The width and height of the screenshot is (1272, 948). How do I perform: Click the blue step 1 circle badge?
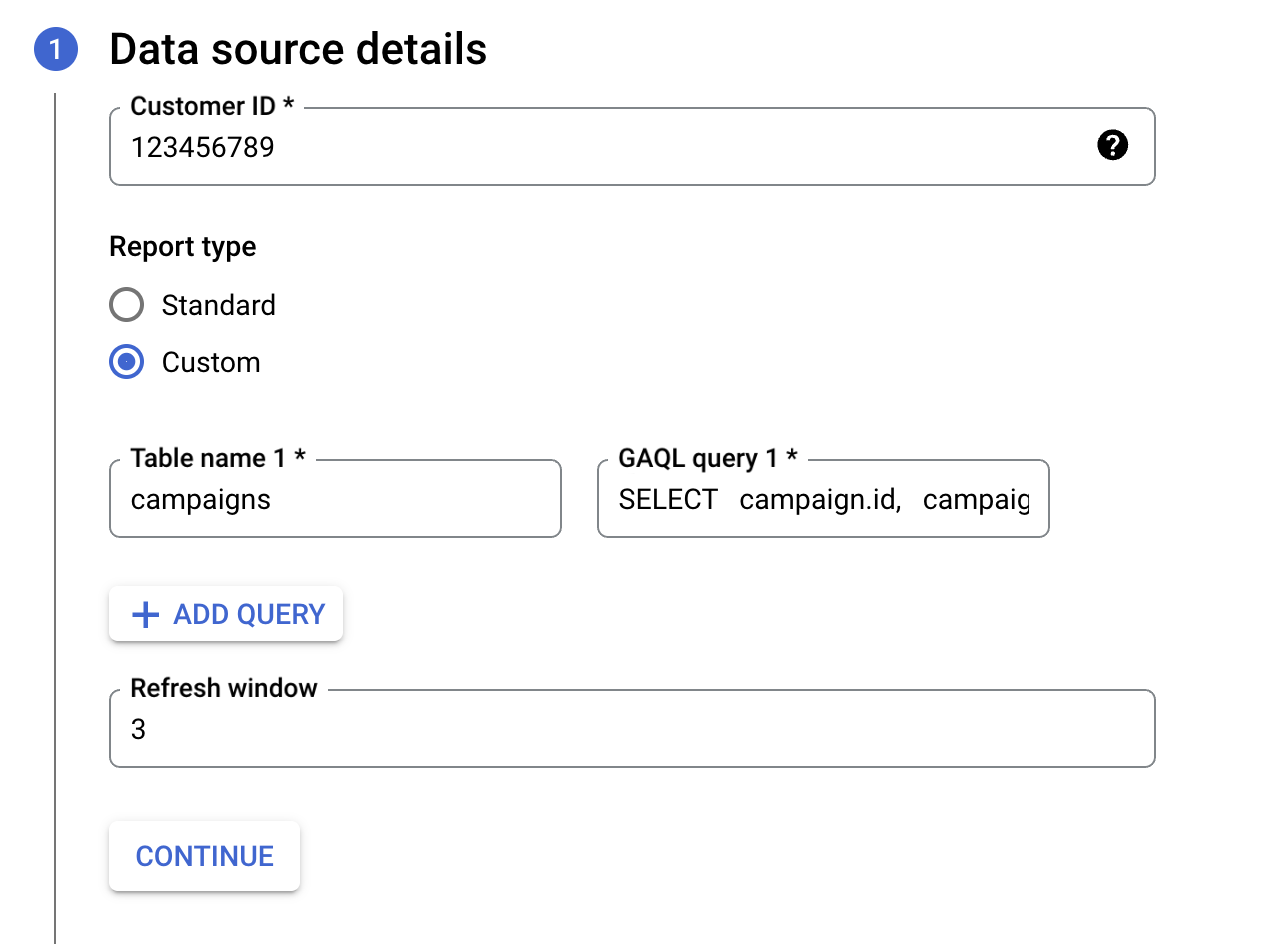[x=56, y=48]
